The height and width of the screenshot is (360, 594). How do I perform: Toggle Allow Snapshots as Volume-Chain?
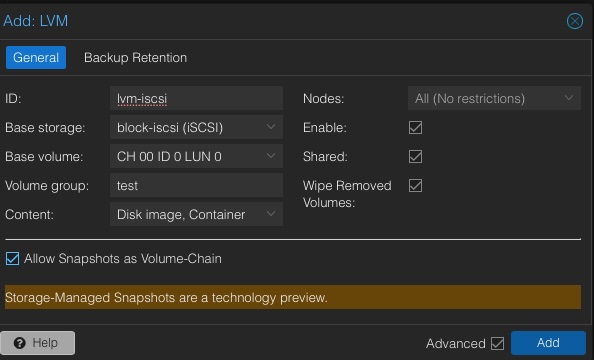(13, 258)
